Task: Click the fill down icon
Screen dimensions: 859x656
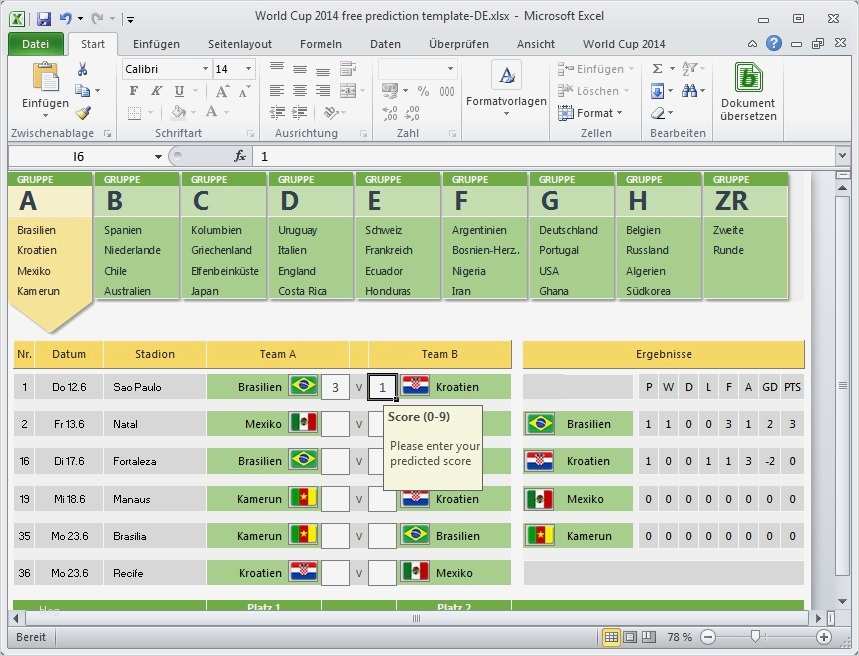Action: click(x=657, y=91)
